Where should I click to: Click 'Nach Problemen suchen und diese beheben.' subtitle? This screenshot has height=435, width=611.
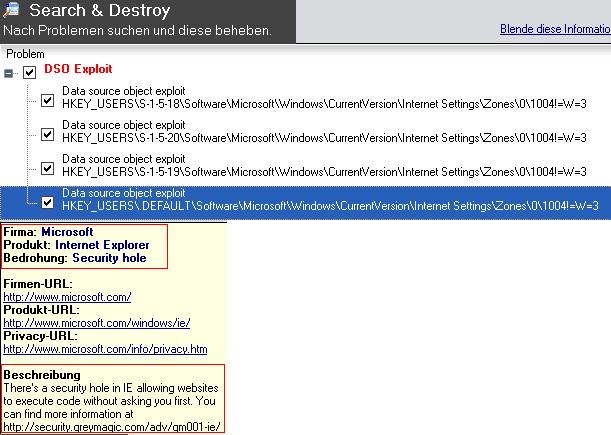(x=137, y=30)
